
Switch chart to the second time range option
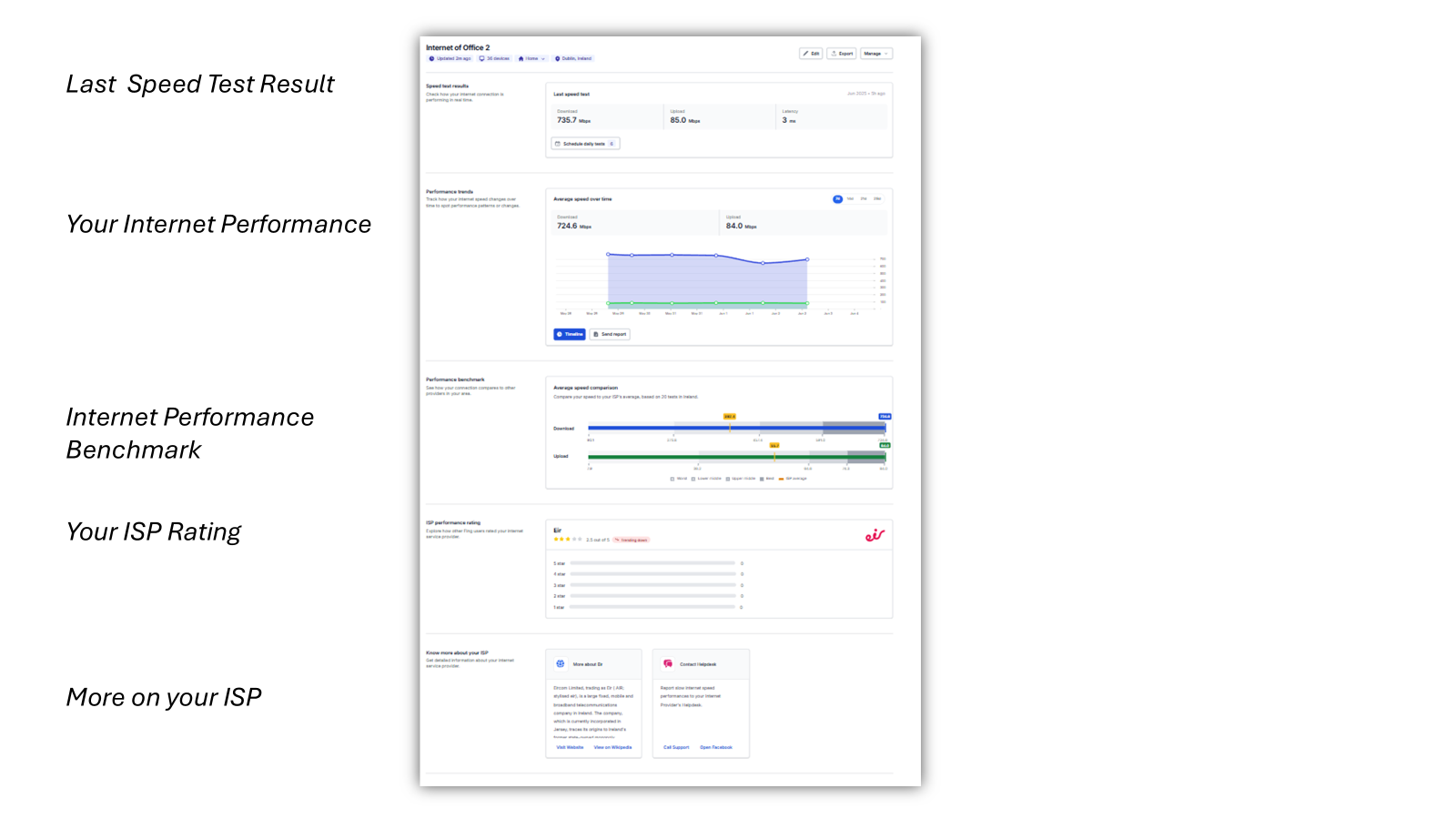(851, 199)
